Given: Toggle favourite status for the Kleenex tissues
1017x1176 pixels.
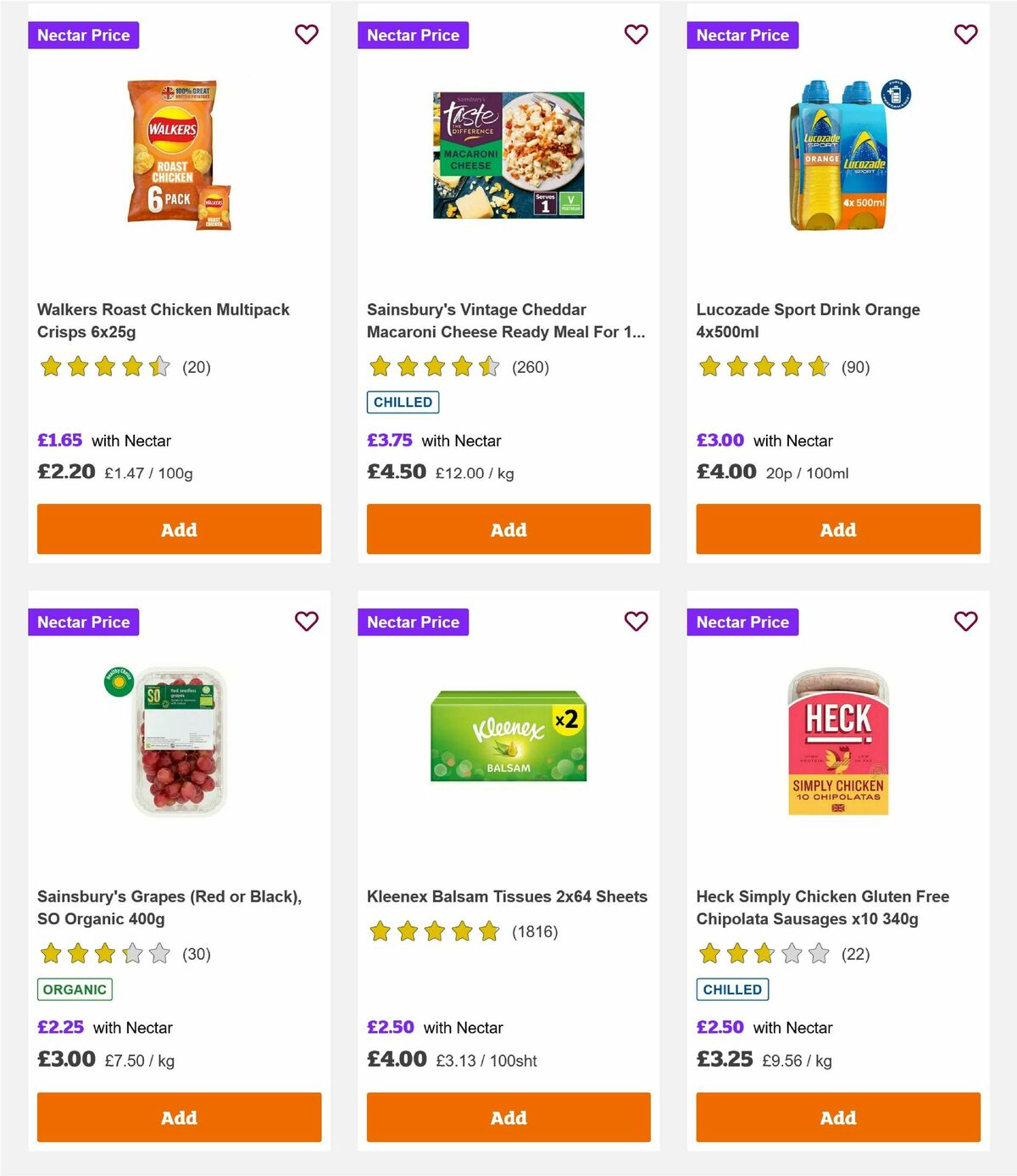Looking at the screenshot, I should point(636,621).
